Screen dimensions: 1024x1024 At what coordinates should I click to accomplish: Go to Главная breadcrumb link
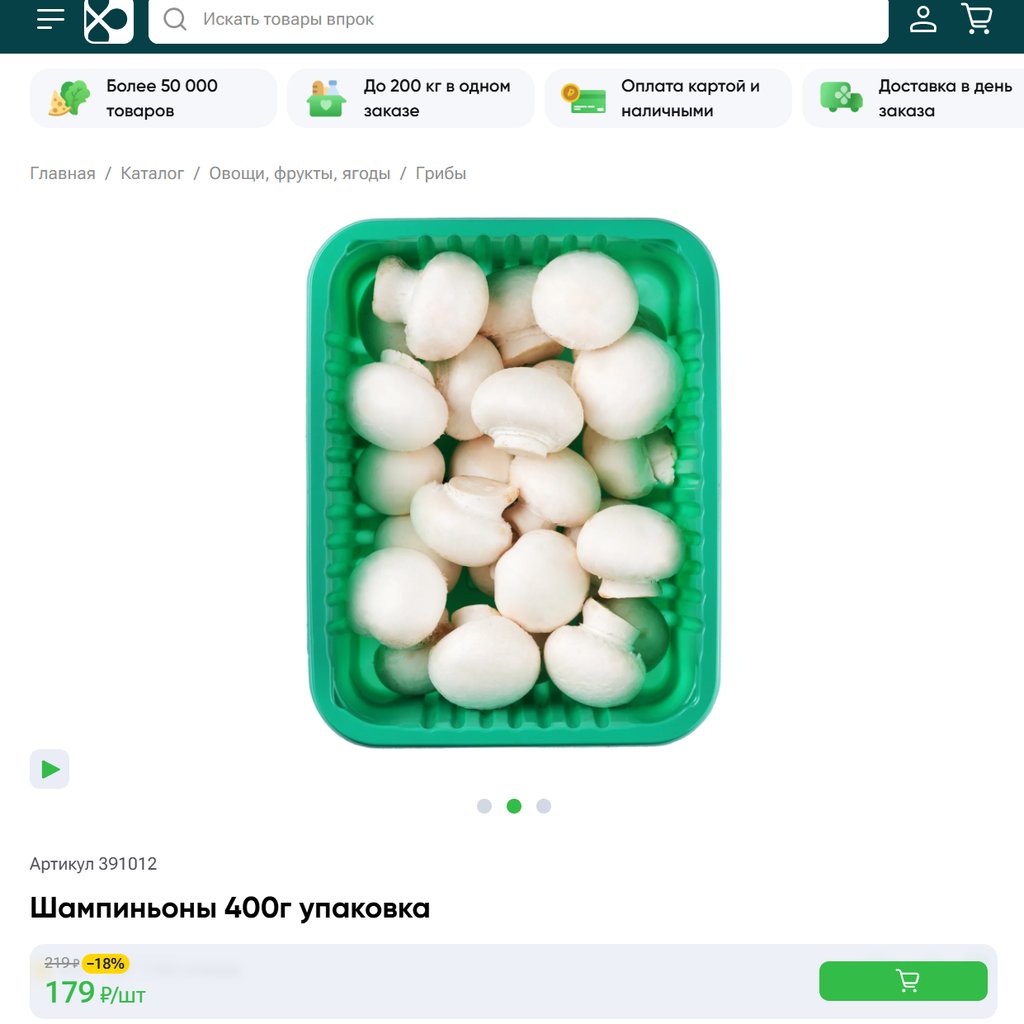(63, 173)
